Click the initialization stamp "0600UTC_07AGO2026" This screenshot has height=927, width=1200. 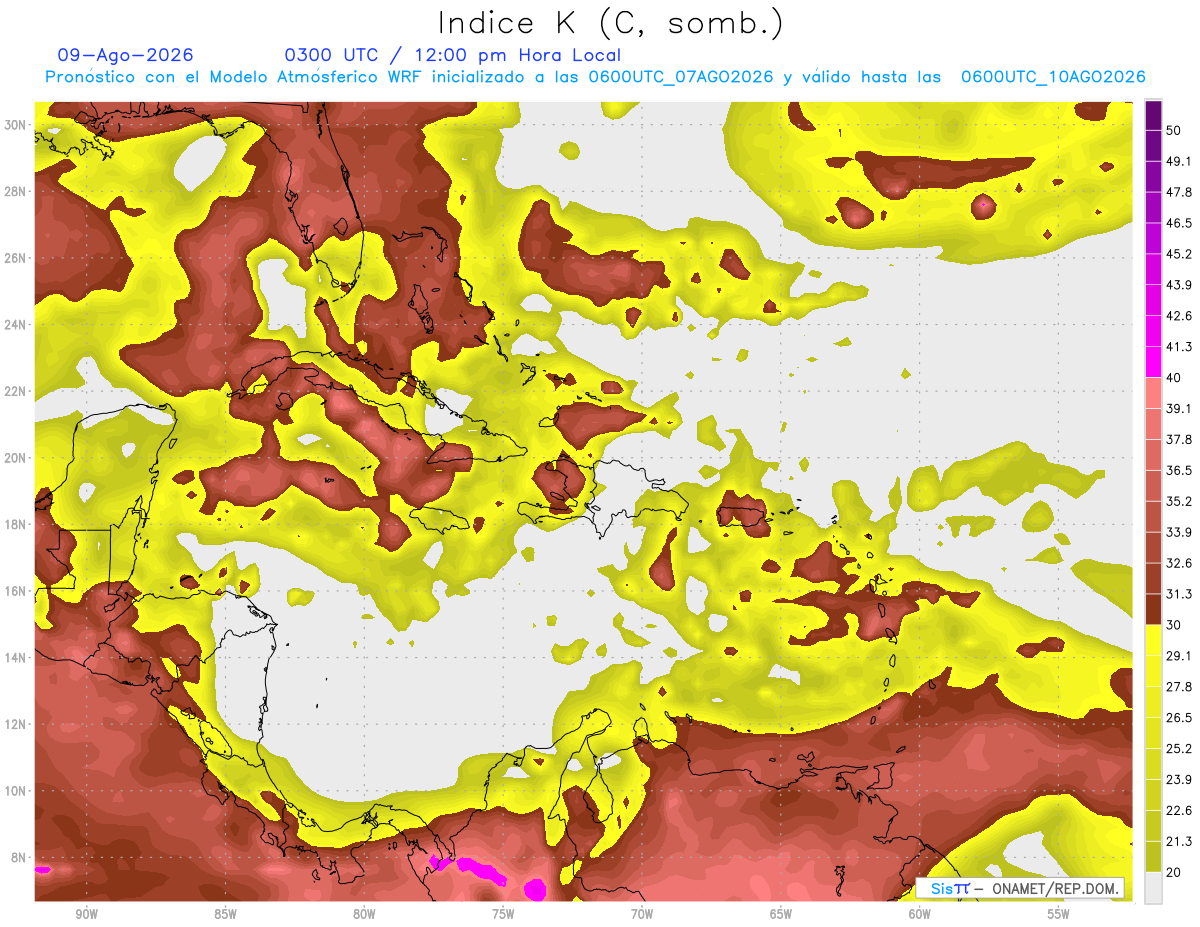[681, 77]
